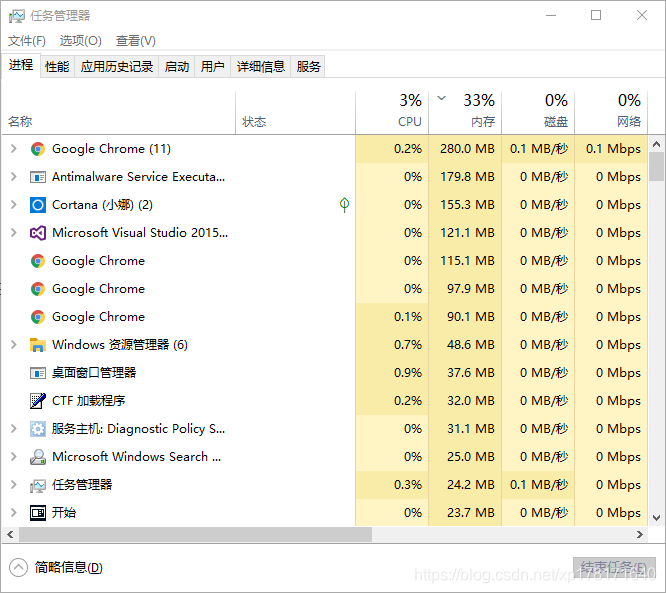The image size is (666, 593).
Task: Switch to the 用户 tab
Action: [x=212, y=67]
